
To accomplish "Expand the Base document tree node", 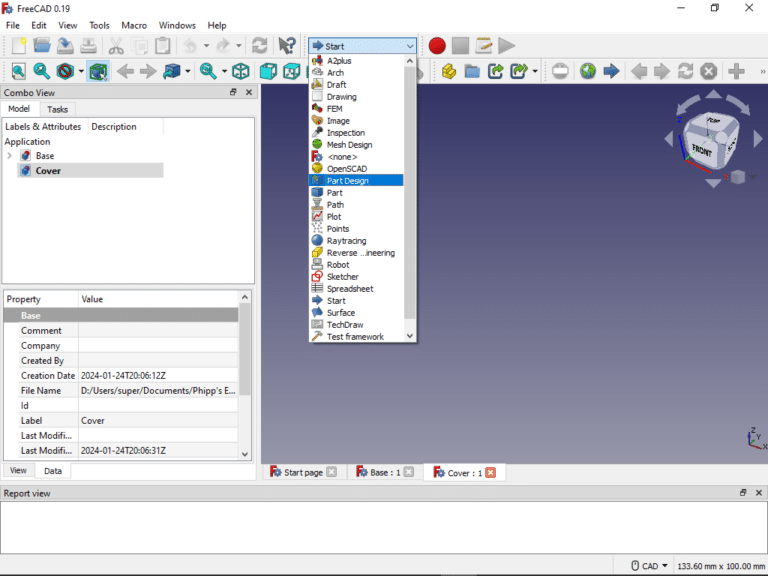I will click(x=9, y=156).
